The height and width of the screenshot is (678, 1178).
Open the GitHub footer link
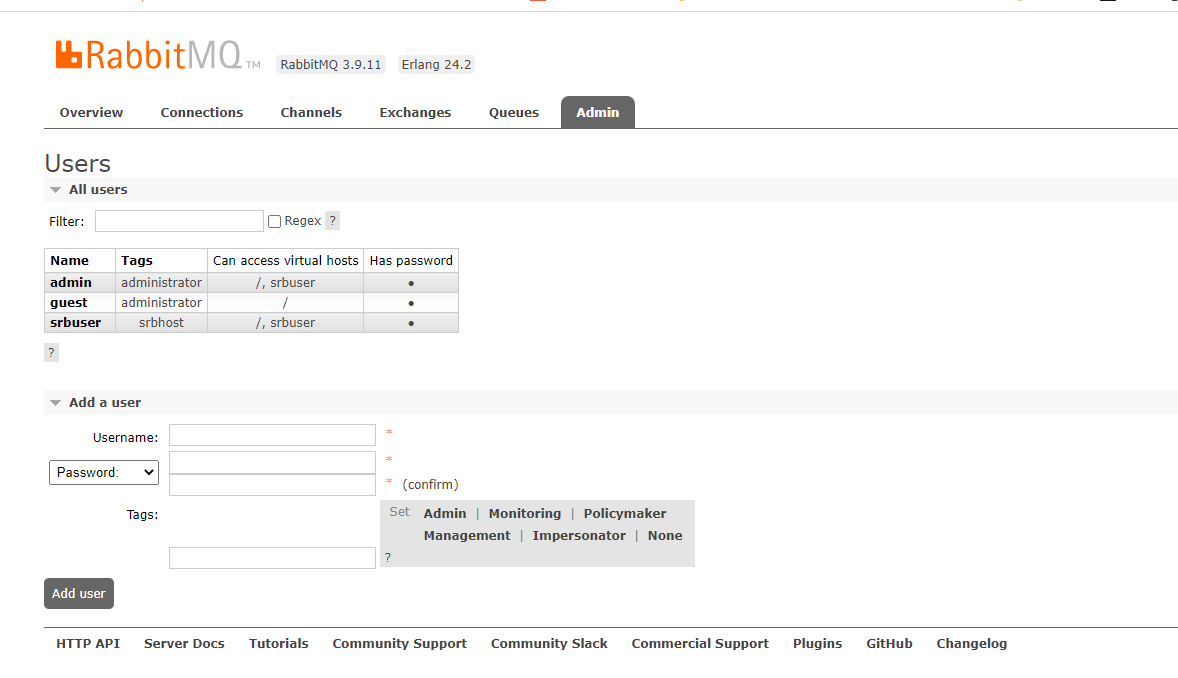coord(889,643)
